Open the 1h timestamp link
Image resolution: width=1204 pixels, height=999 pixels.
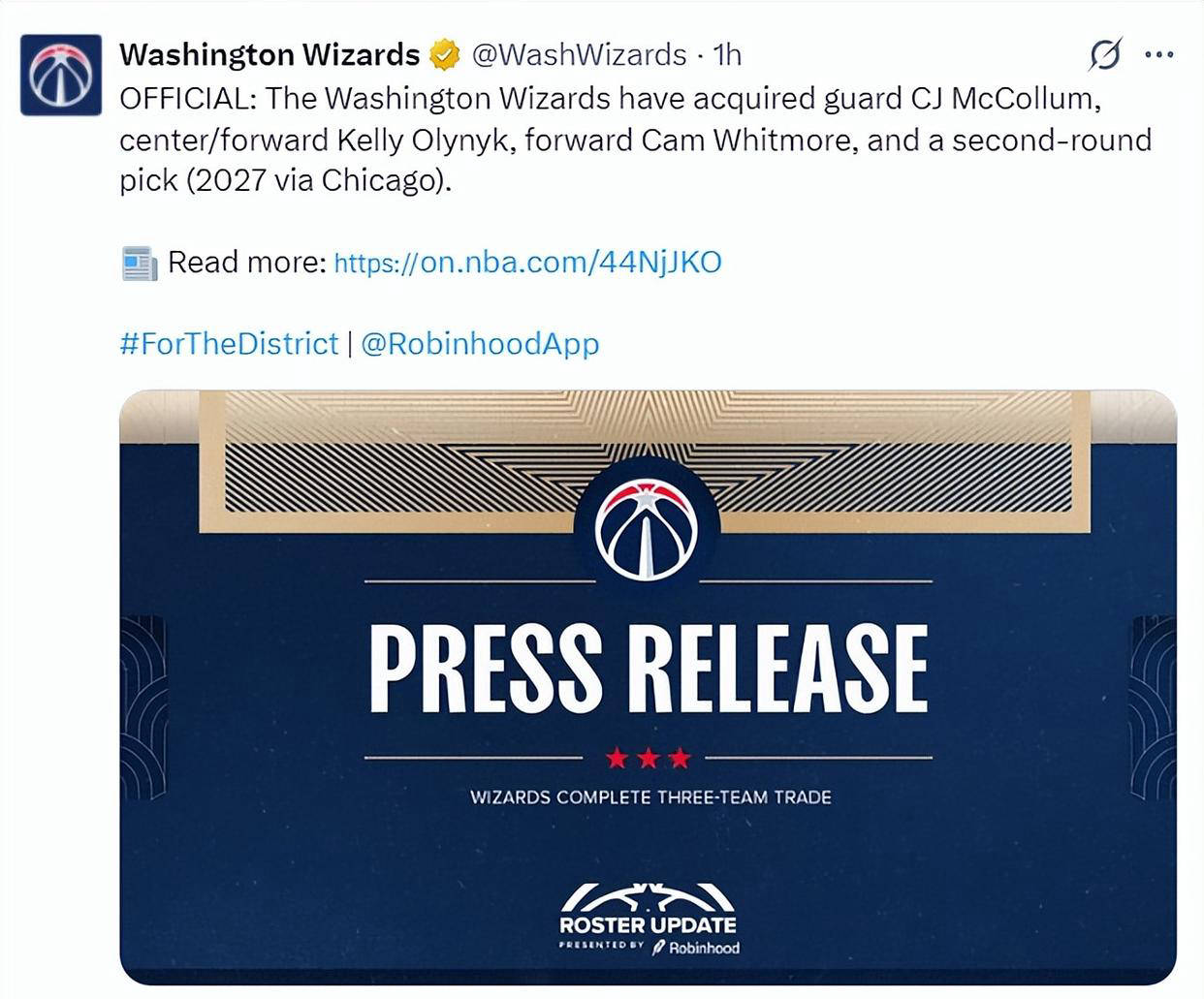click(727, 55)
